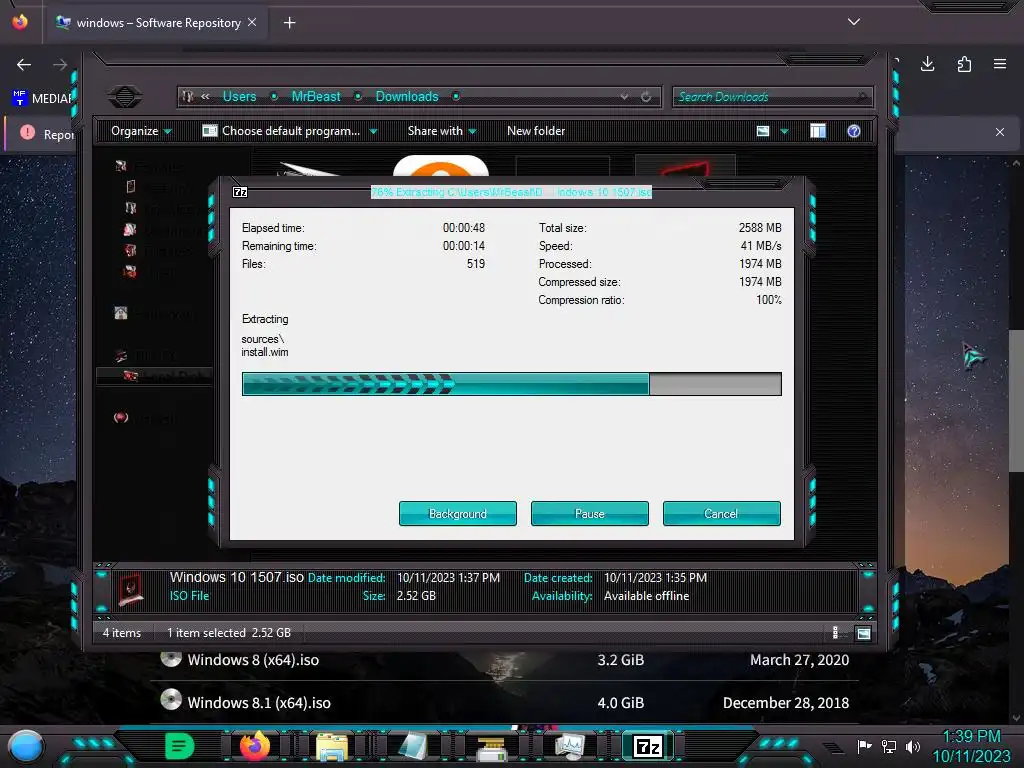
Task: Open the Organize dropdown menu
Action: pyautogui.click(x=141, y=131)
